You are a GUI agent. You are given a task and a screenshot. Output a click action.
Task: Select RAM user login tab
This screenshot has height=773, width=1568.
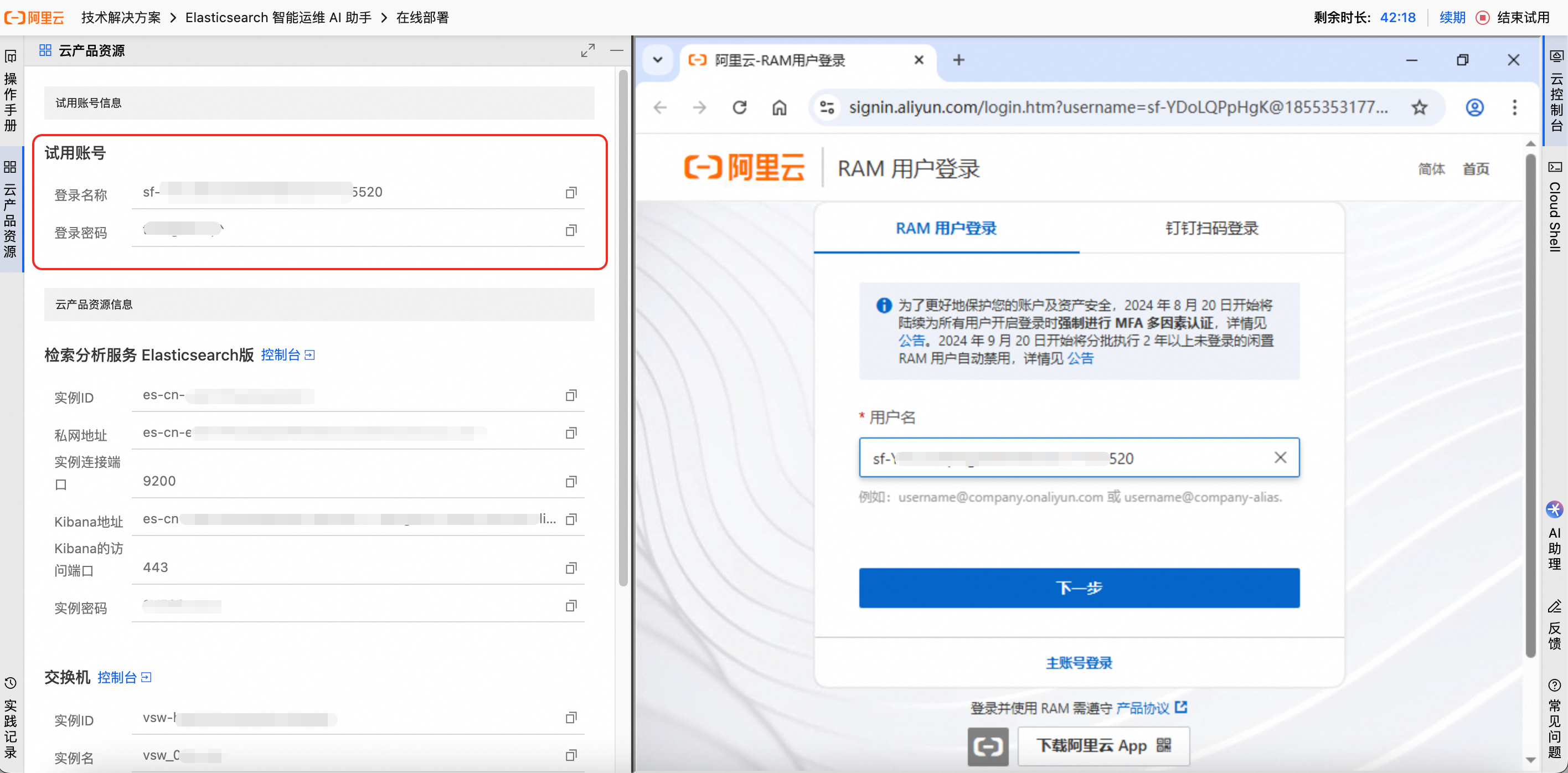click(x=946, y=228)
